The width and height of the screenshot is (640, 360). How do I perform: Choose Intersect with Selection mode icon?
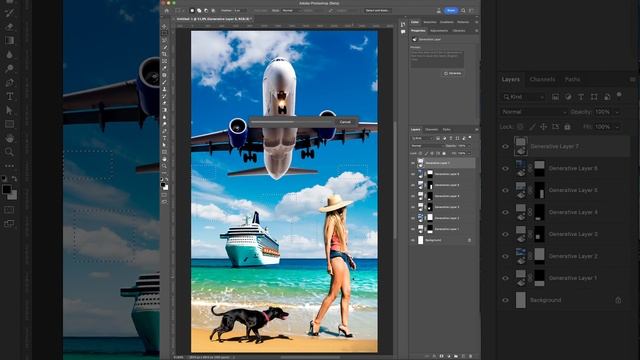[213, 11]
